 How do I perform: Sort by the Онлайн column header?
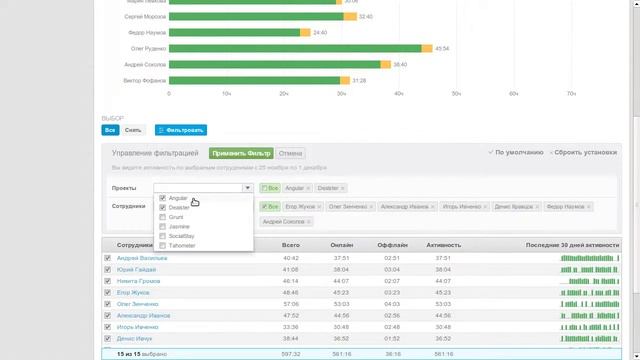point(342,245)
